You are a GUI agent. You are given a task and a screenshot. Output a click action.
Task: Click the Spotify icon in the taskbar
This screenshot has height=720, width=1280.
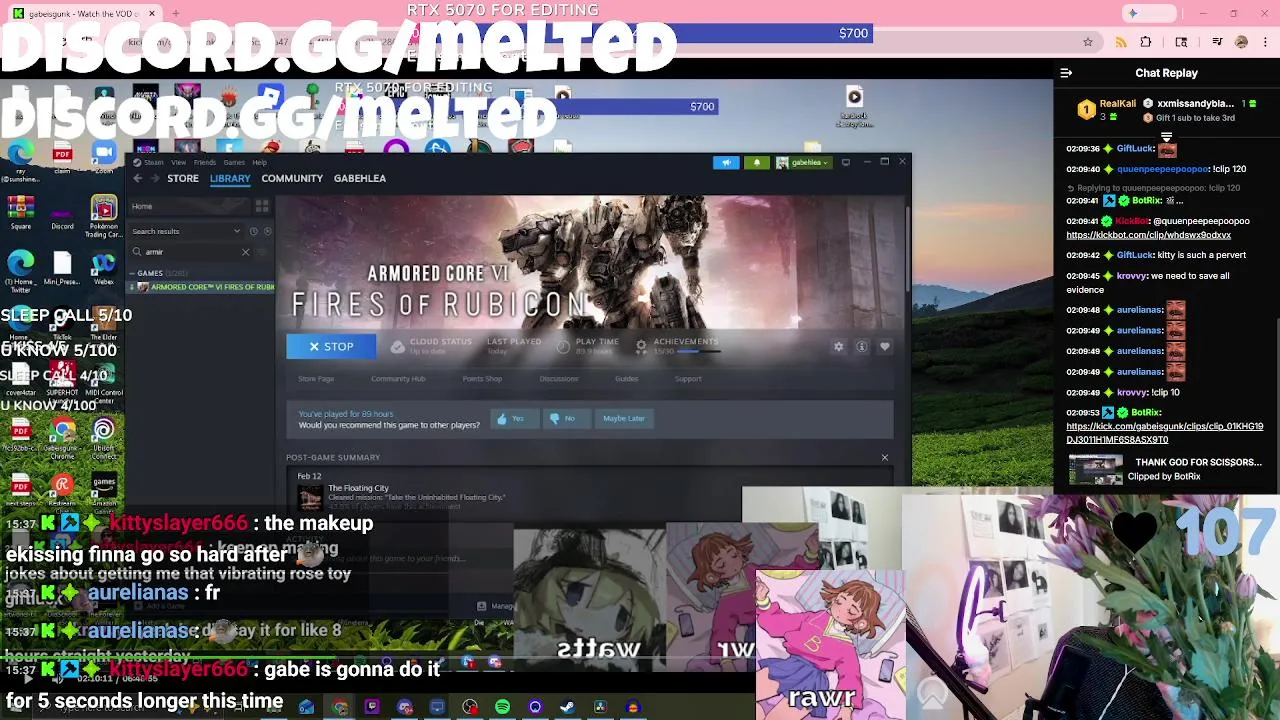click(502, 707)
